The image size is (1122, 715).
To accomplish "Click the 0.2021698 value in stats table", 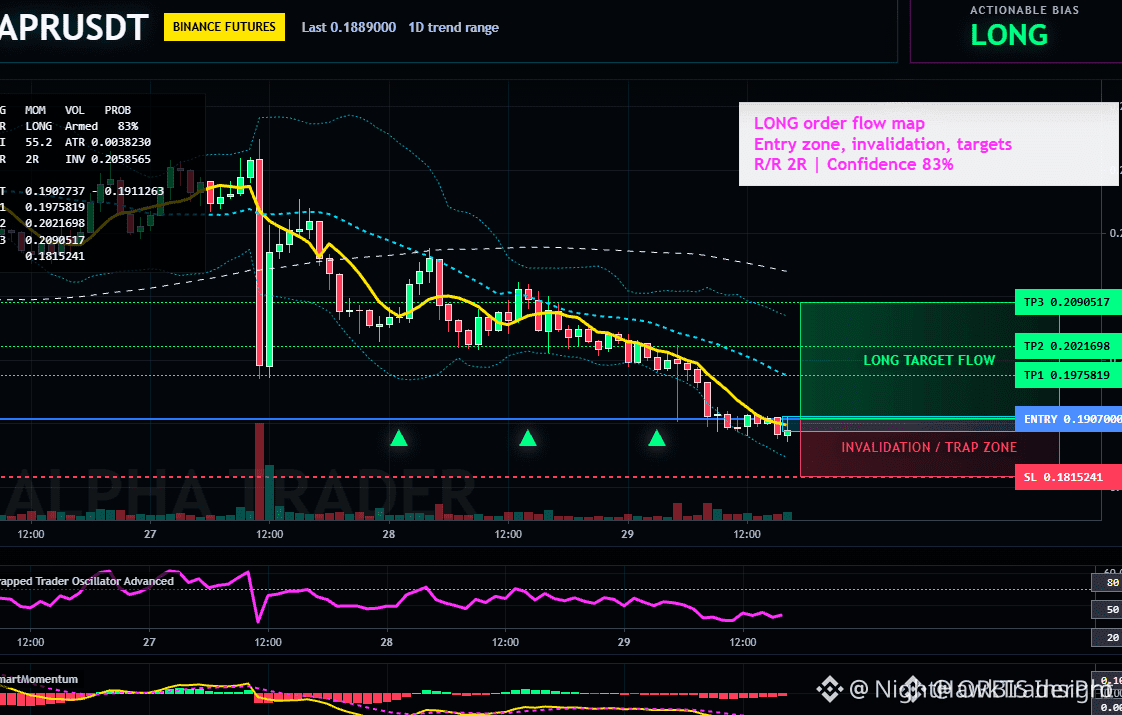I will (x=55, y=223).
